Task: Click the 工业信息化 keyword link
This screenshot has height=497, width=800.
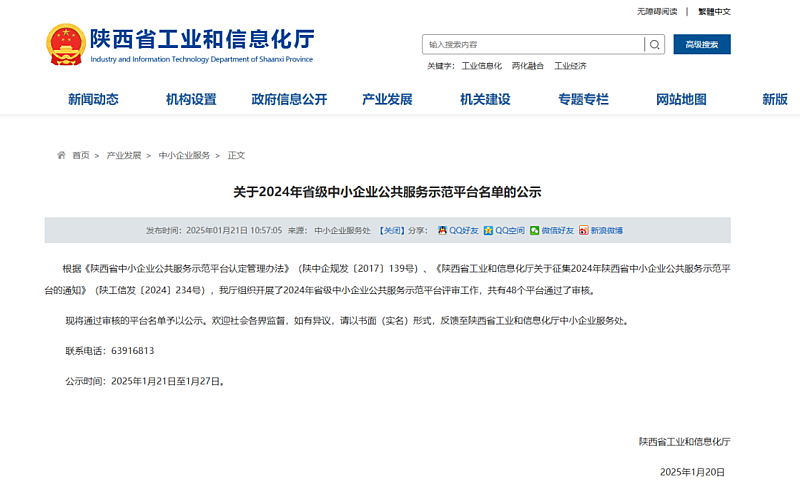Action: (x=481, y=66)
